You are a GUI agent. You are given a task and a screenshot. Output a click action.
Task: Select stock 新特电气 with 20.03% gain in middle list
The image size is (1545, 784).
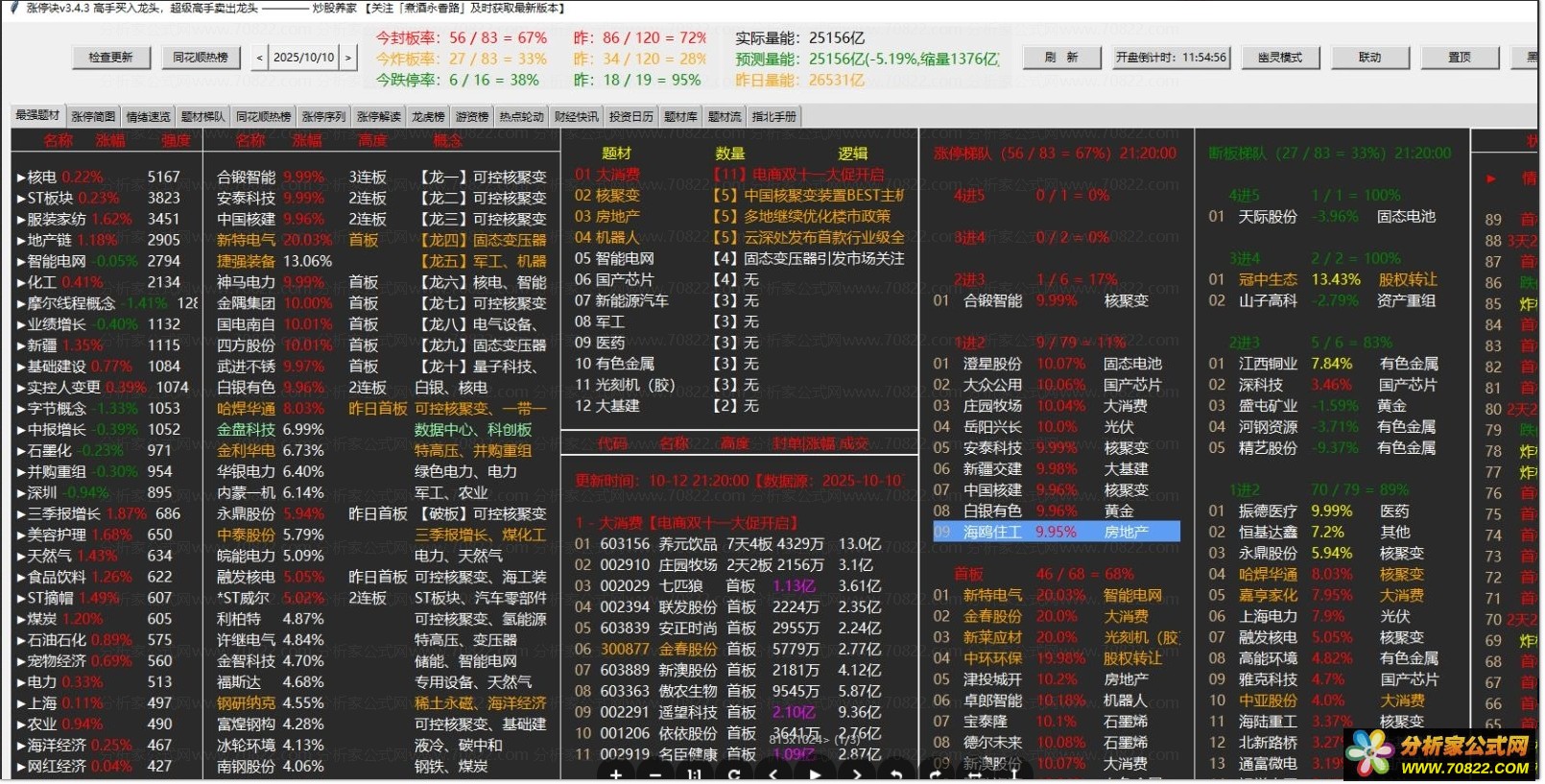[x=384, y=240]
